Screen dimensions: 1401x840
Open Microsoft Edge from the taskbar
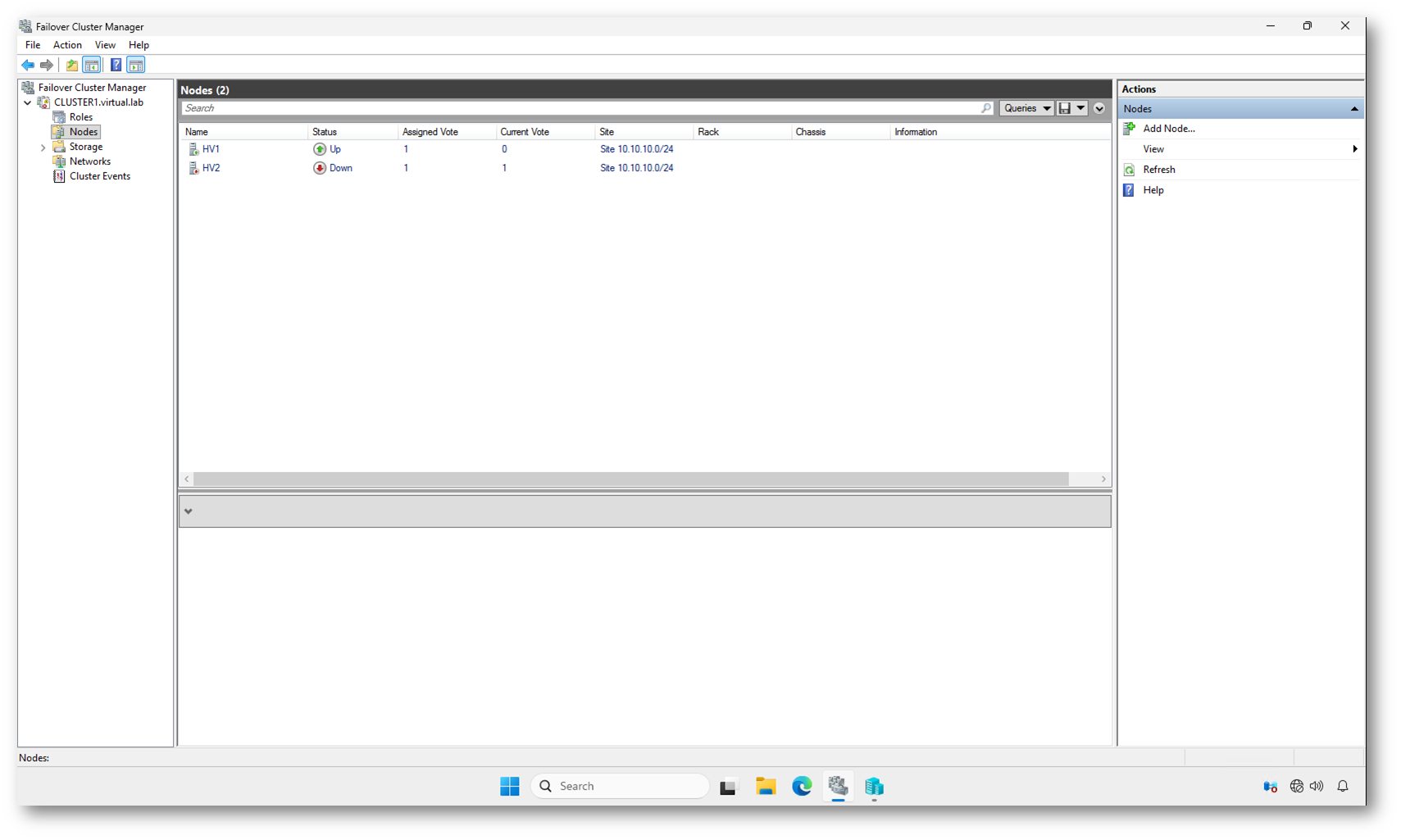pyautogui.click(x=801, y=786)
